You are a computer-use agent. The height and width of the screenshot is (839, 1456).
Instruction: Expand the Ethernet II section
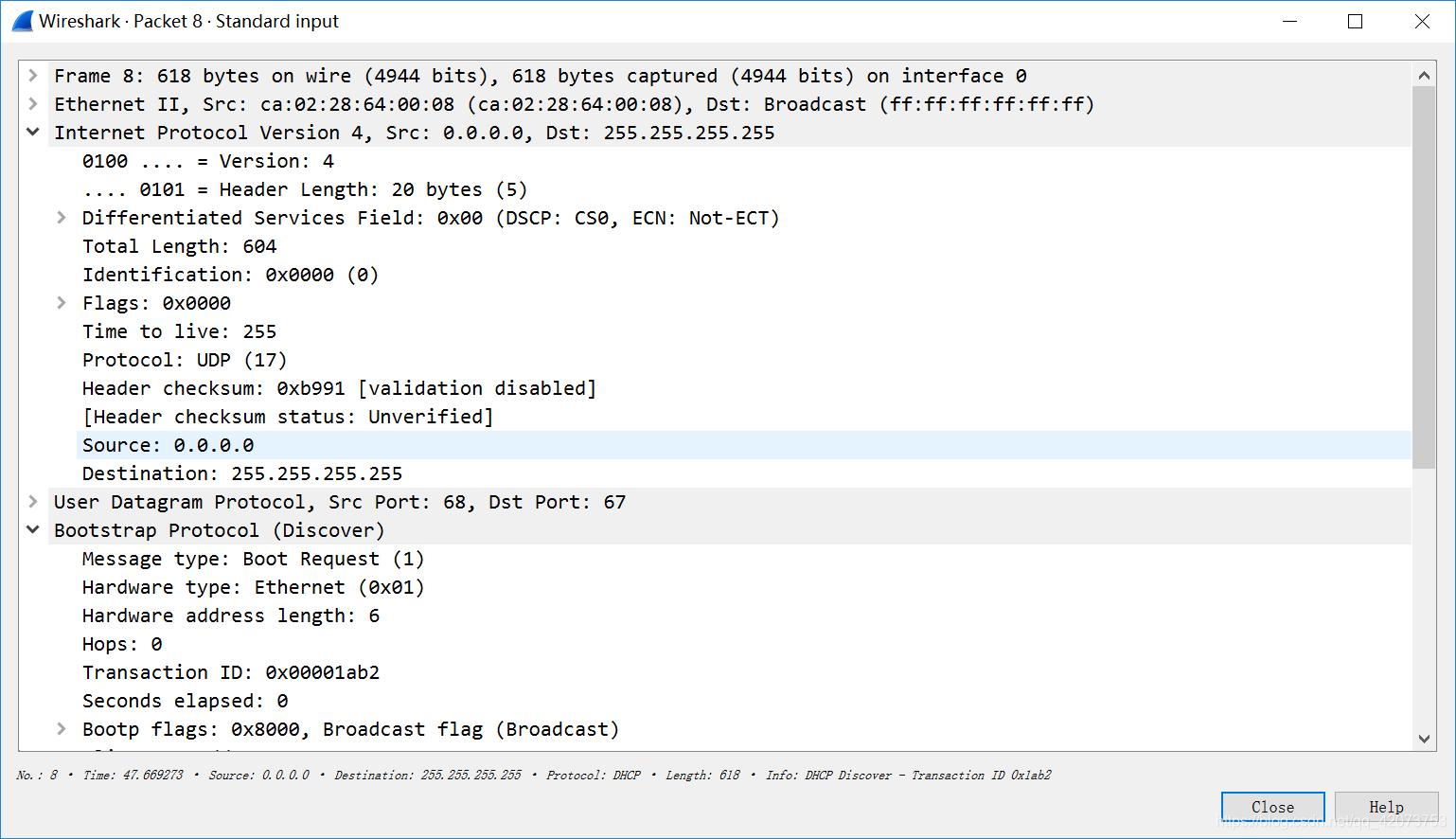pos(33,104)
